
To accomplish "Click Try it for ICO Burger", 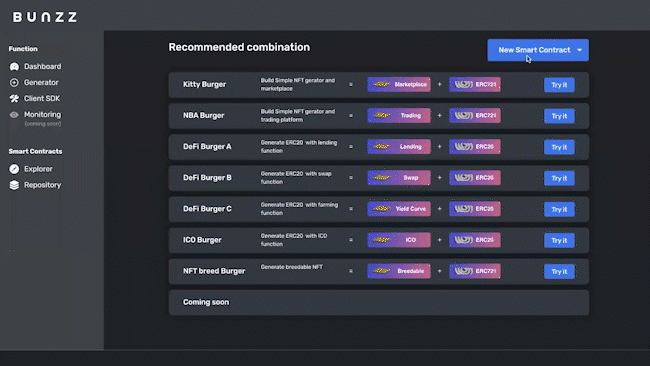I will click(559, 240).
